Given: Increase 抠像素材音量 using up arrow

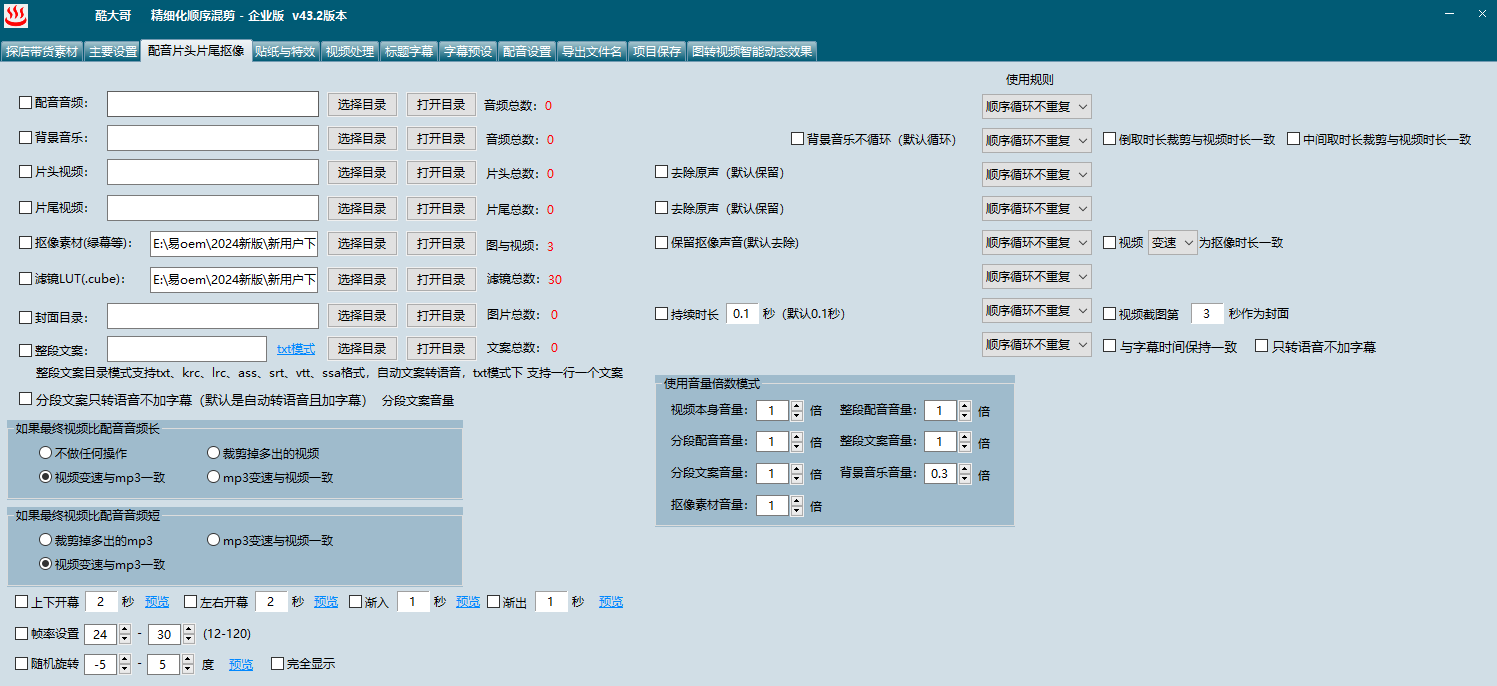Looking at the screenshot, I should (x=797, y=501).
